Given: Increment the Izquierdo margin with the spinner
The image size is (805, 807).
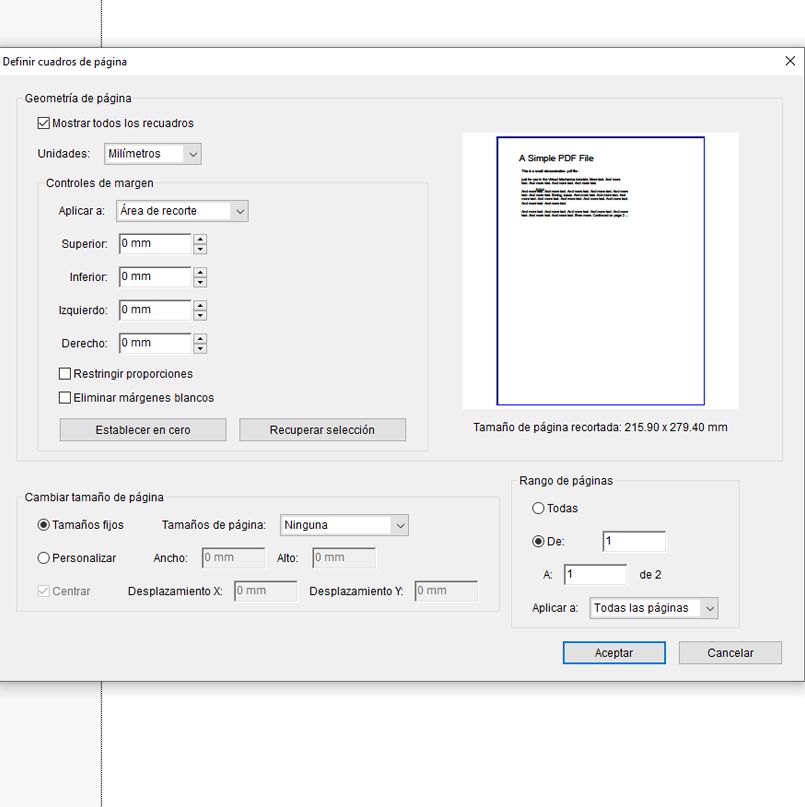Looking at the screenshot, I should click(202, 305).
